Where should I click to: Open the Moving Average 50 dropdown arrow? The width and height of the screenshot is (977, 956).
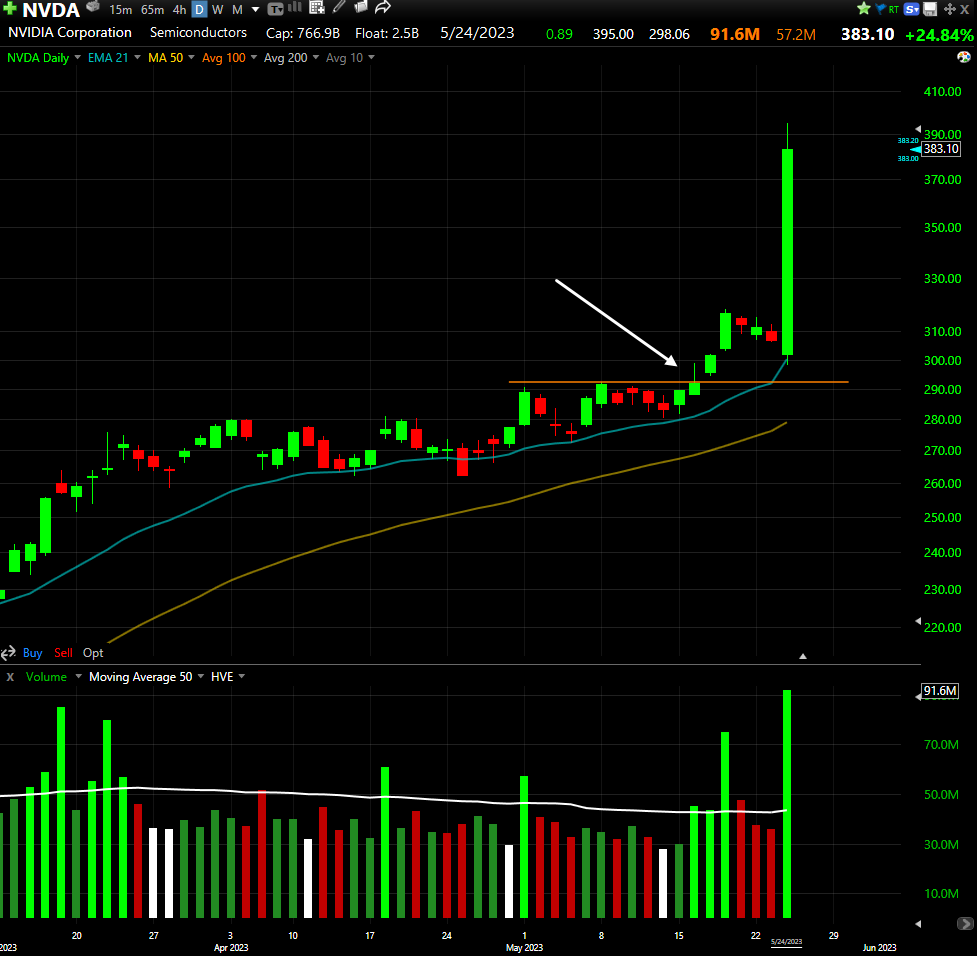pyautogui.click(x=201, y=676)
